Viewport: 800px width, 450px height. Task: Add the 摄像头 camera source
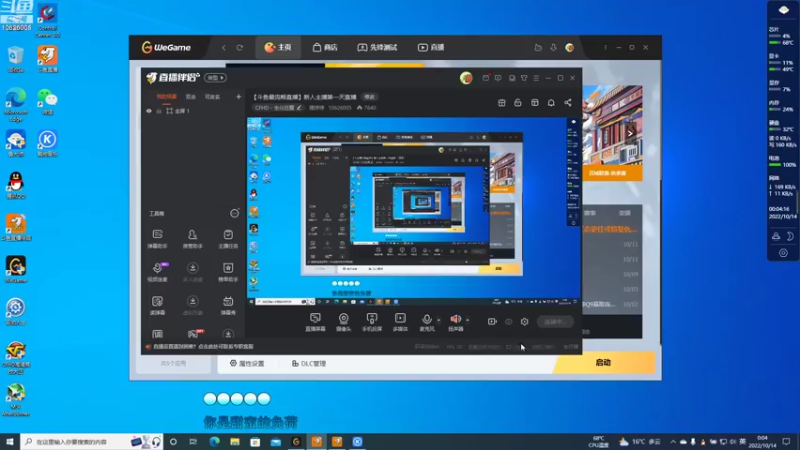click(x=343, y=322)
